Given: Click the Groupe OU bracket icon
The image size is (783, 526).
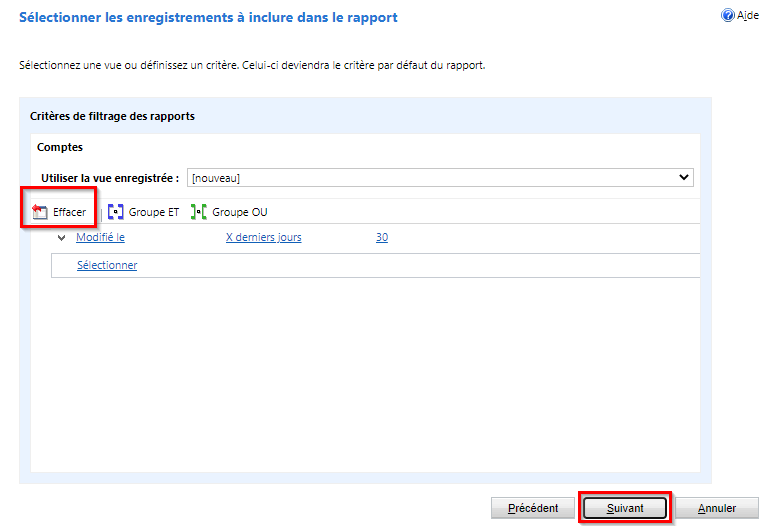Looking at the screenshot, I should 199,212.
